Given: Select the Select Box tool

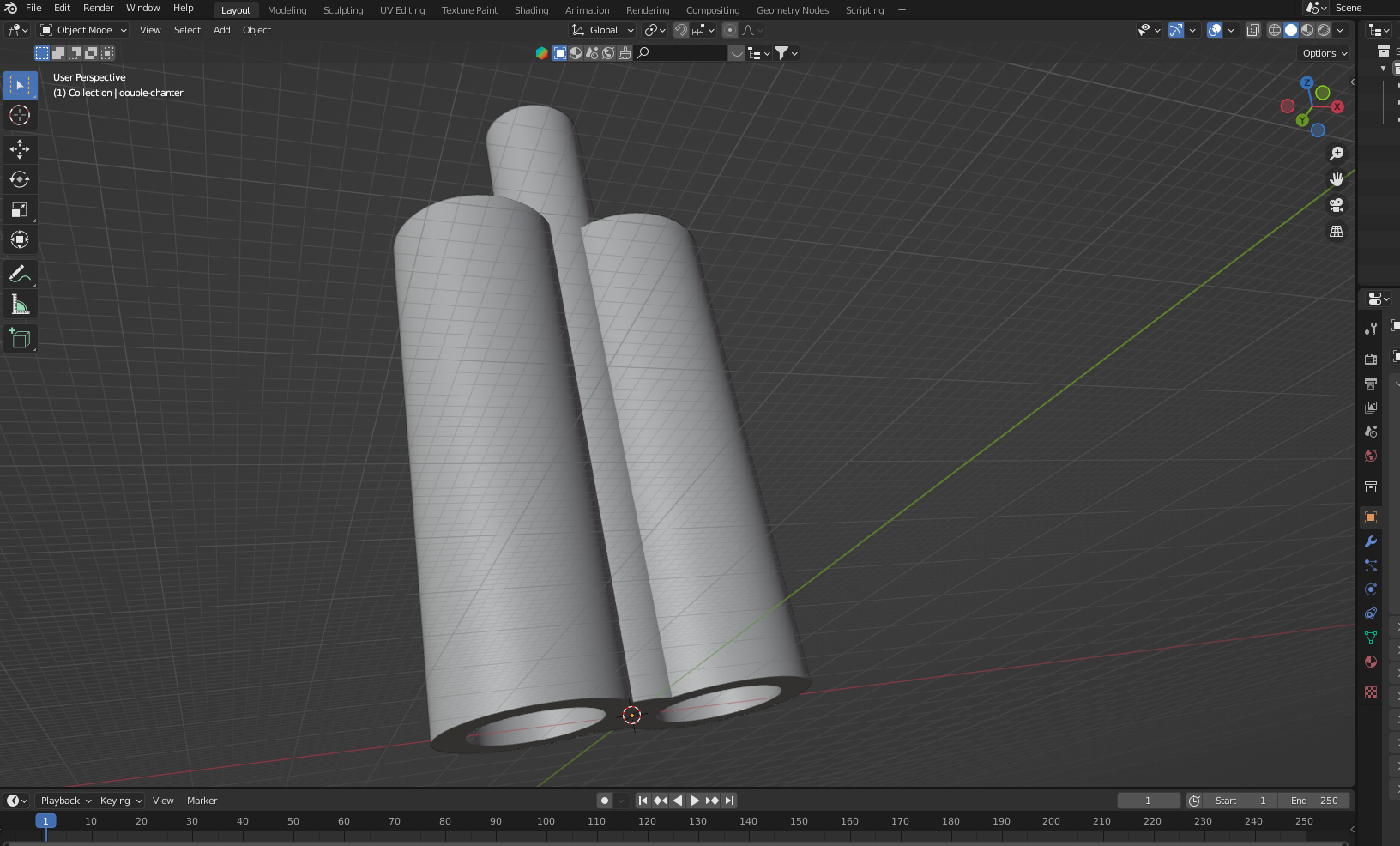Looking at the screenshot, I should (x=20, y=85).
